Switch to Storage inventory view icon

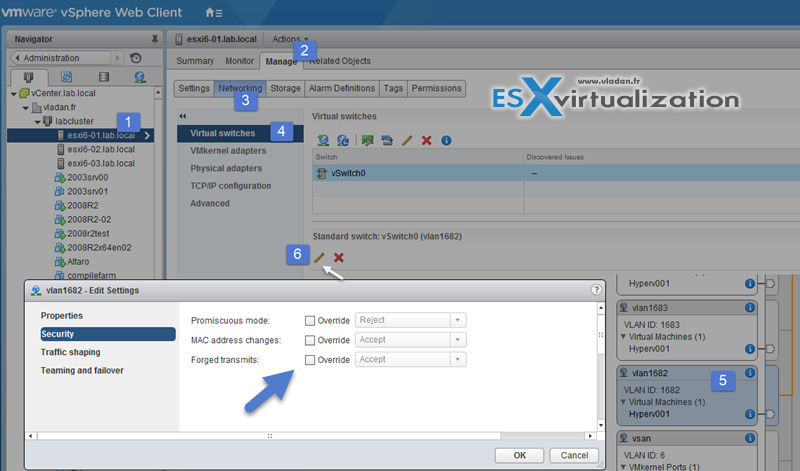point(104,77)
